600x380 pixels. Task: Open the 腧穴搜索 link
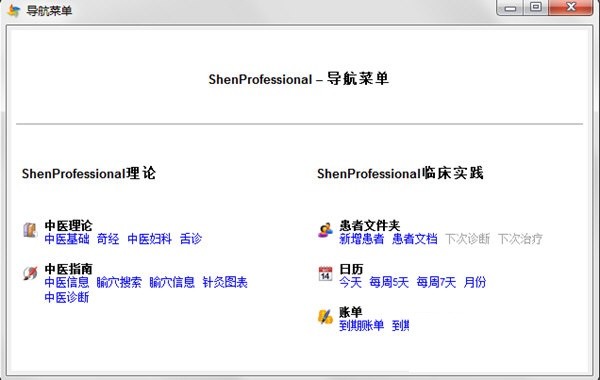[119, 282]
